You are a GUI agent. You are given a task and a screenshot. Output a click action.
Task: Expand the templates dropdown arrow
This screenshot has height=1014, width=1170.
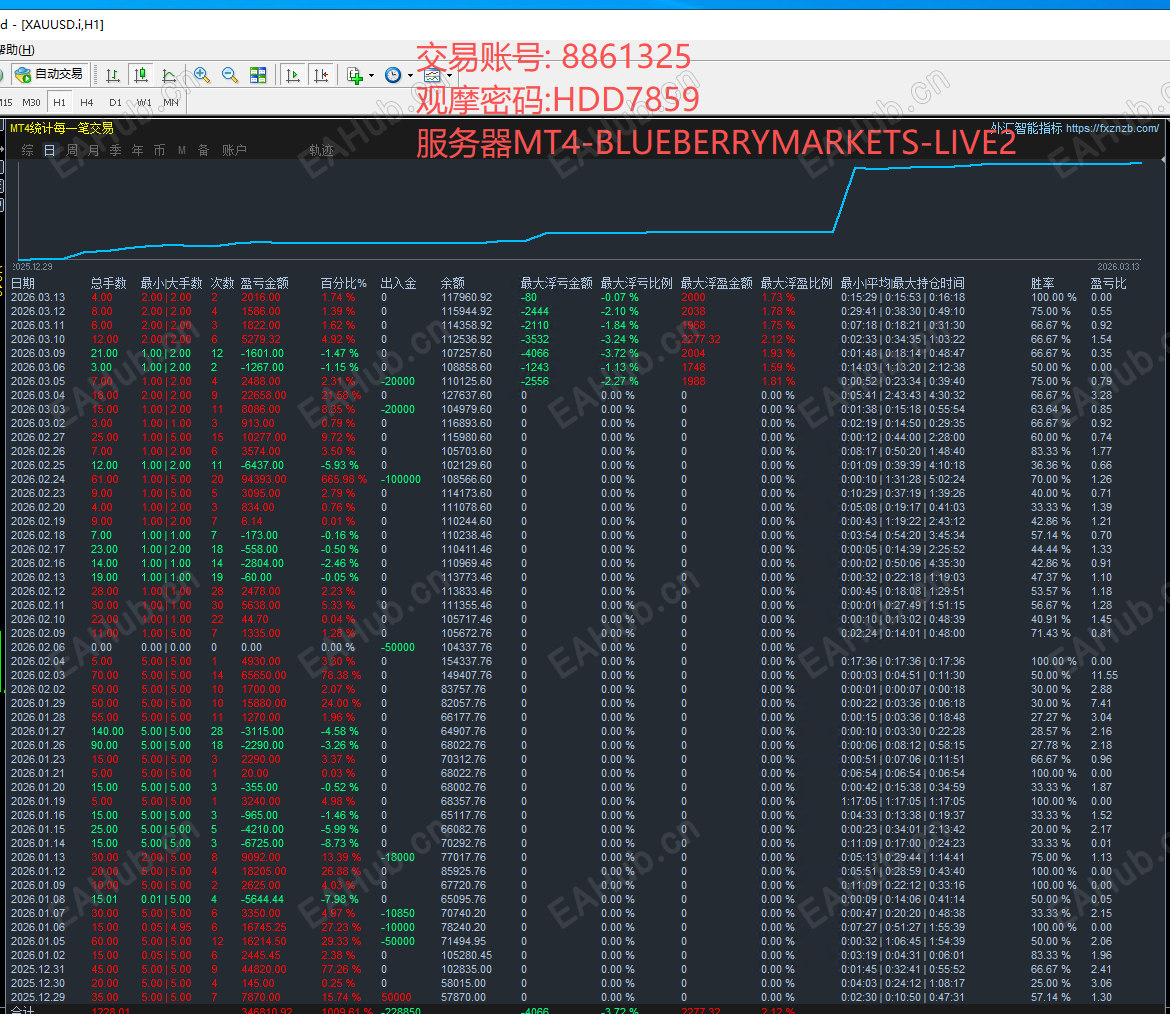(x=449, y=75)
